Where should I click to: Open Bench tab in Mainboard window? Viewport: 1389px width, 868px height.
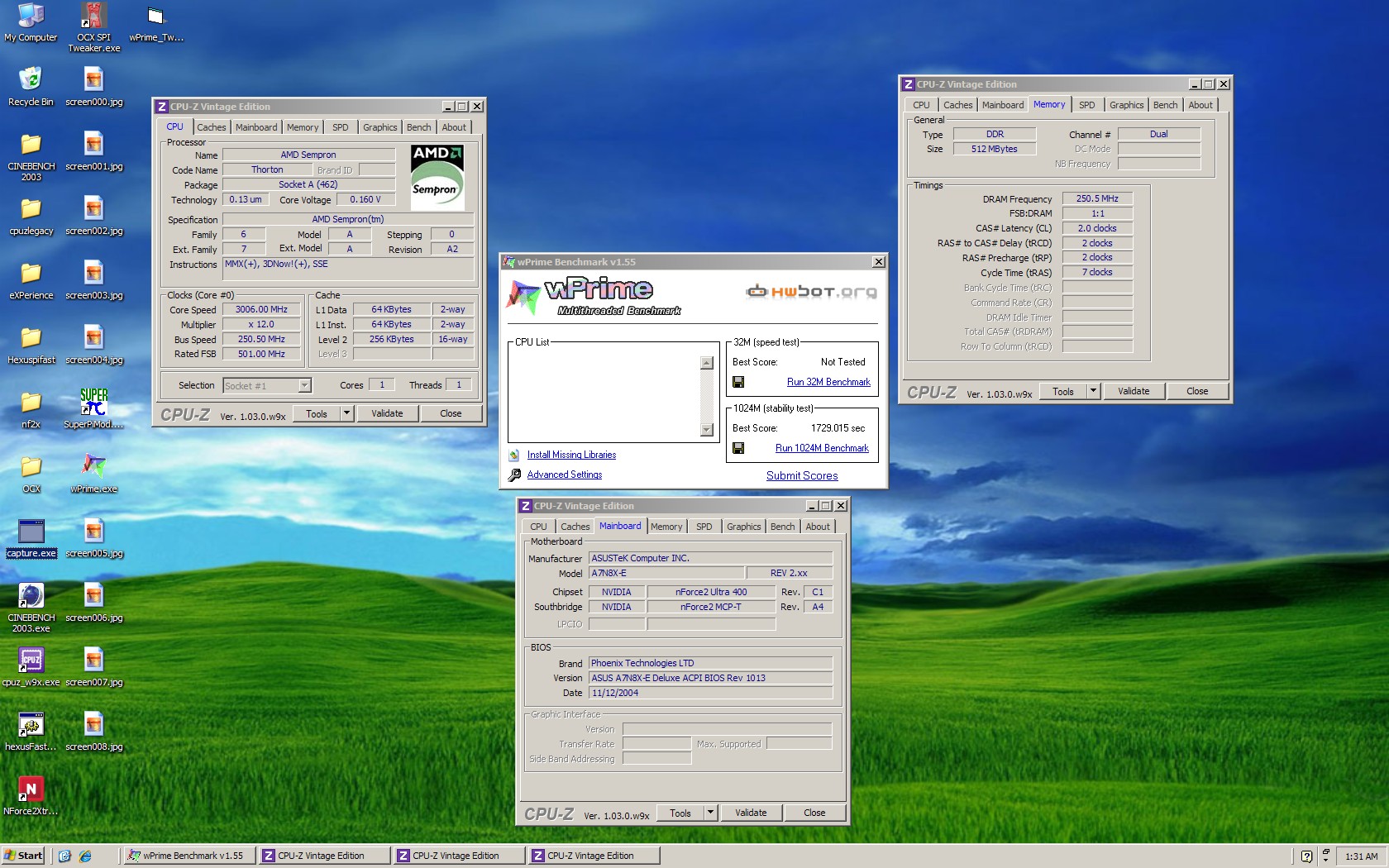point(782,527)
